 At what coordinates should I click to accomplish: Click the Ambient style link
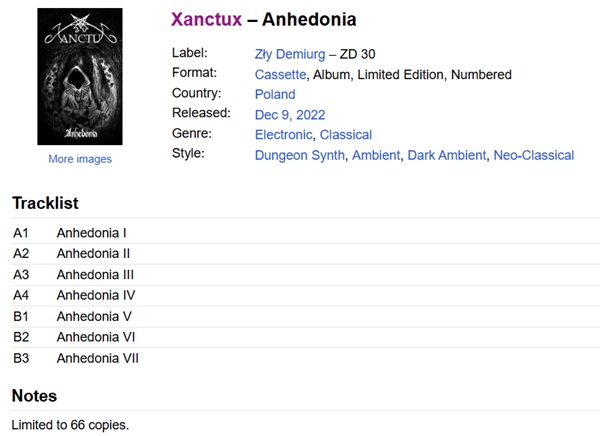(376, 155)
